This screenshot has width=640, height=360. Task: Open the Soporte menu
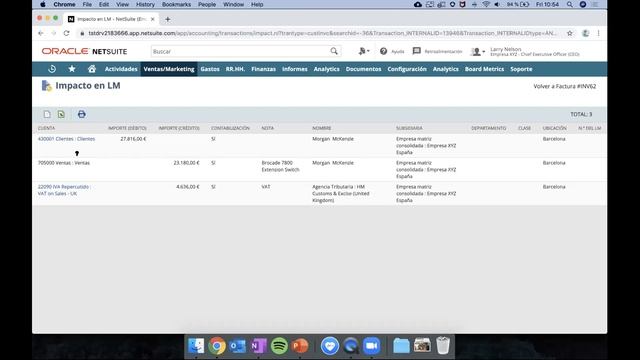point(521,69)
